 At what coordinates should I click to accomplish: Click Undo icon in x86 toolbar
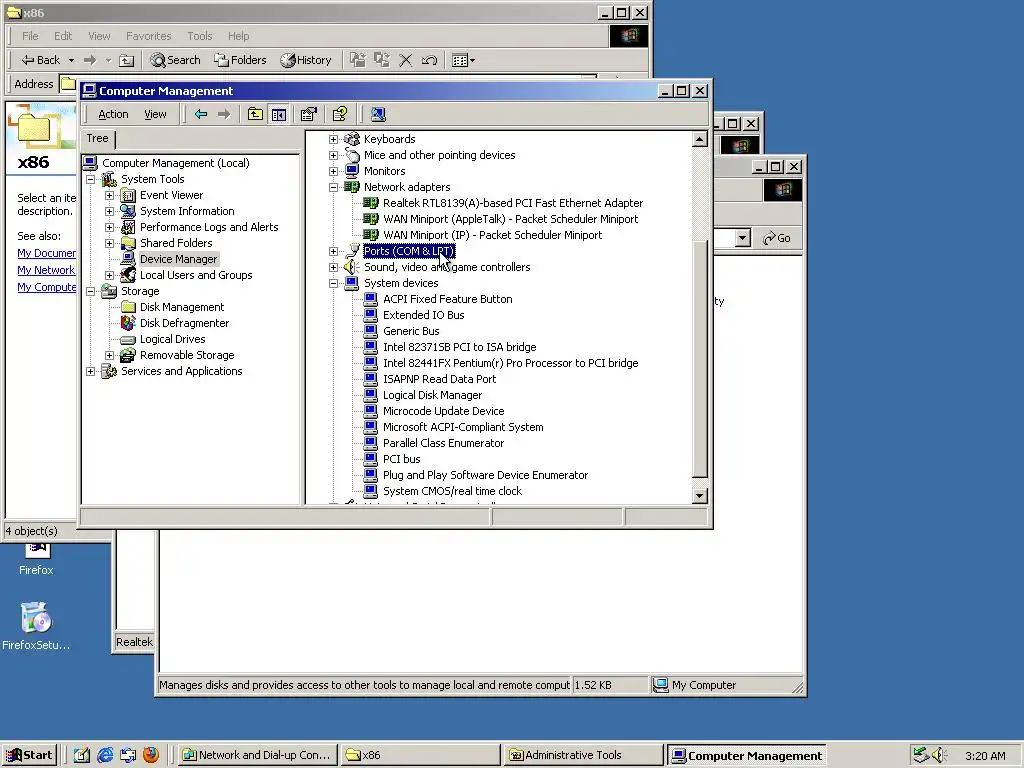tap(429, 60)
